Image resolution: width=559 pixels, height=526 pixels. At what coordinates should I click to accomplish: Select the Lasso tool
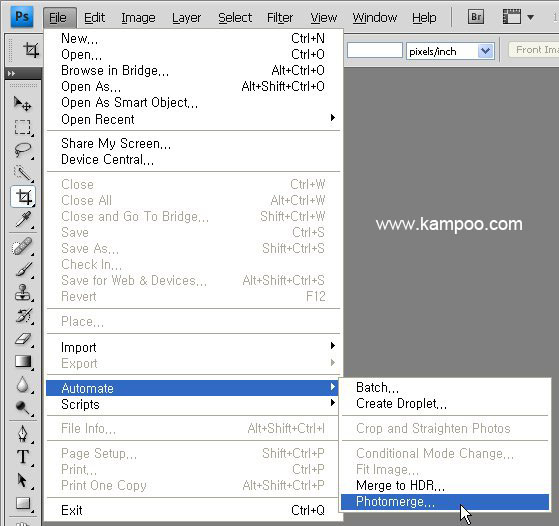click(x=23, y=150)
